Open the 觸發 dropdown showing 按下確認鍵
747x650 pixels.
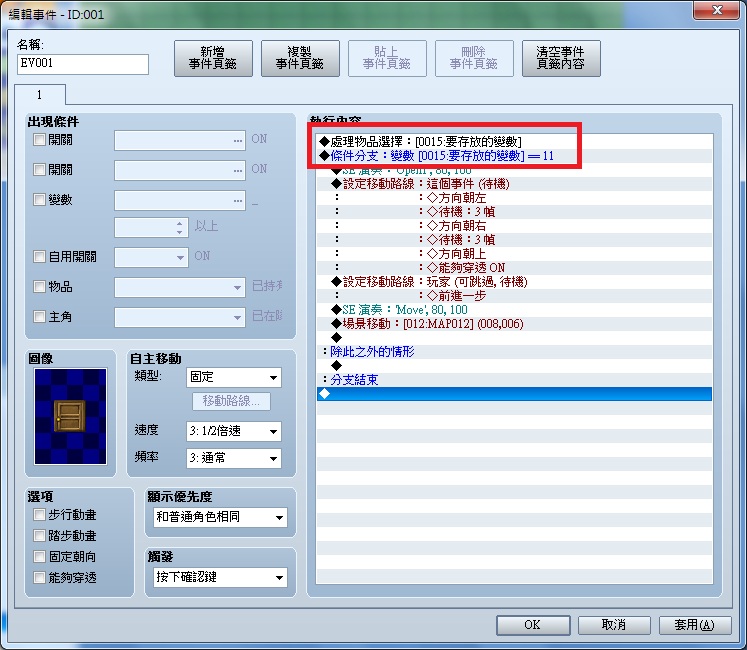pyautogui.click(x=220, y=578)
